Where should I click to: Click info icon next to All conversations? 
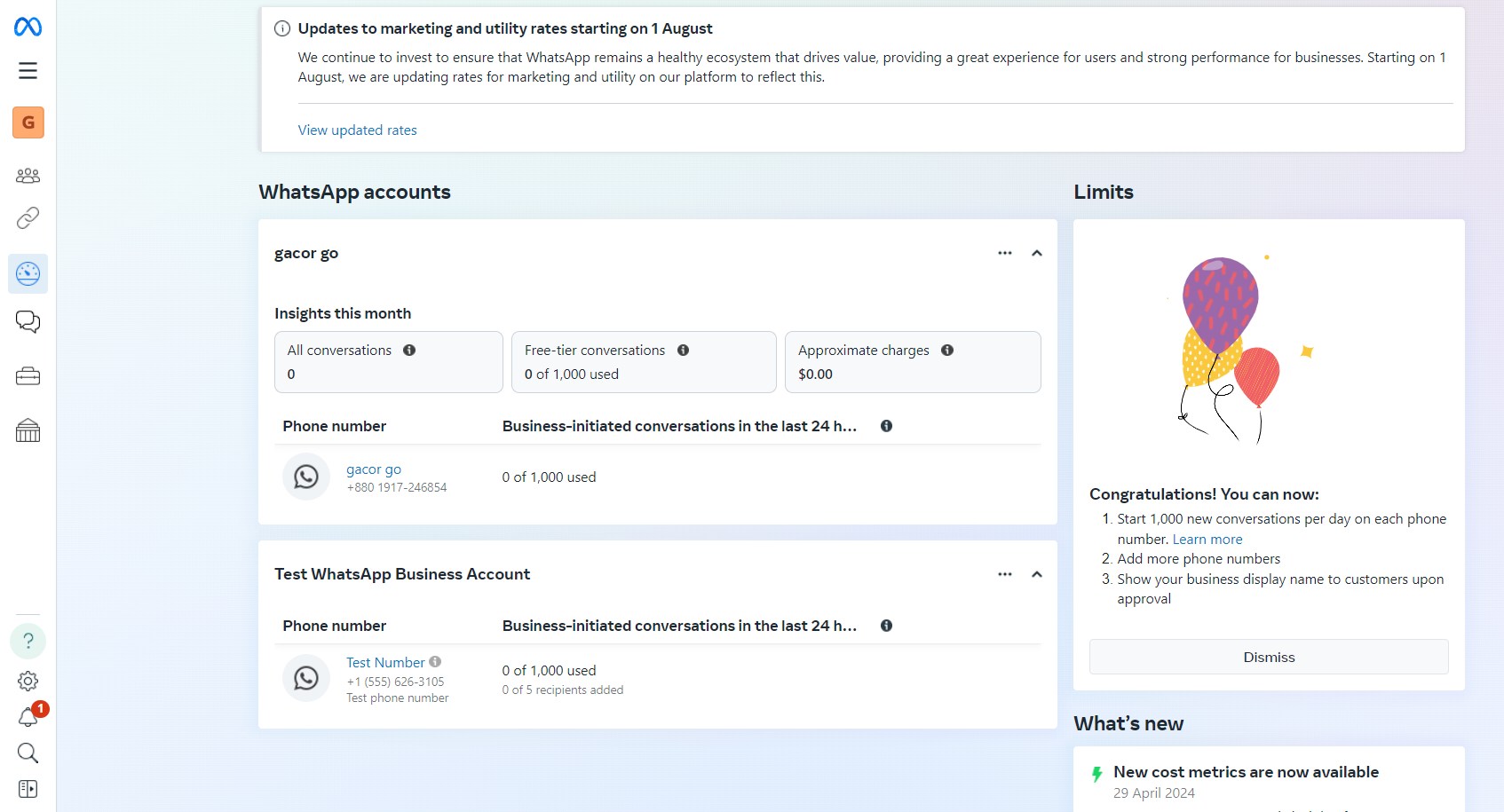(x=409, y=350)
